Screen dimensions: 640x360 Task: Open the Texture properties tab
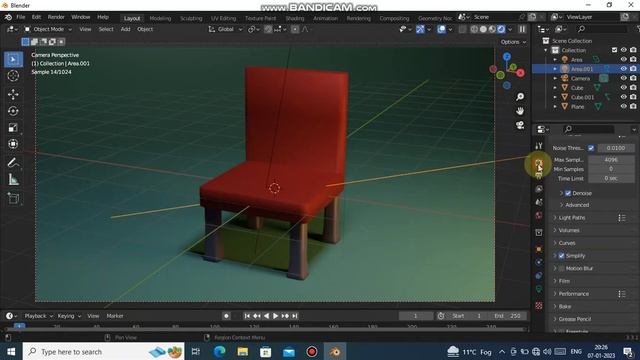pos(539,306)
